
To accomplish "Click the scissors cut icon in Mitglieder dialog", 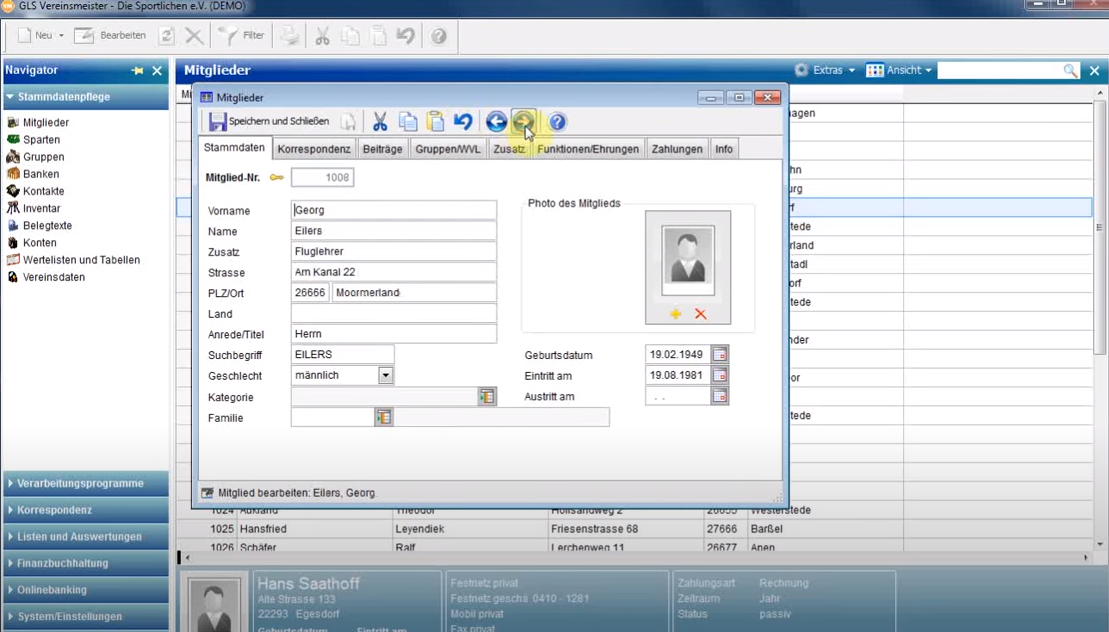I will (381, 122).
